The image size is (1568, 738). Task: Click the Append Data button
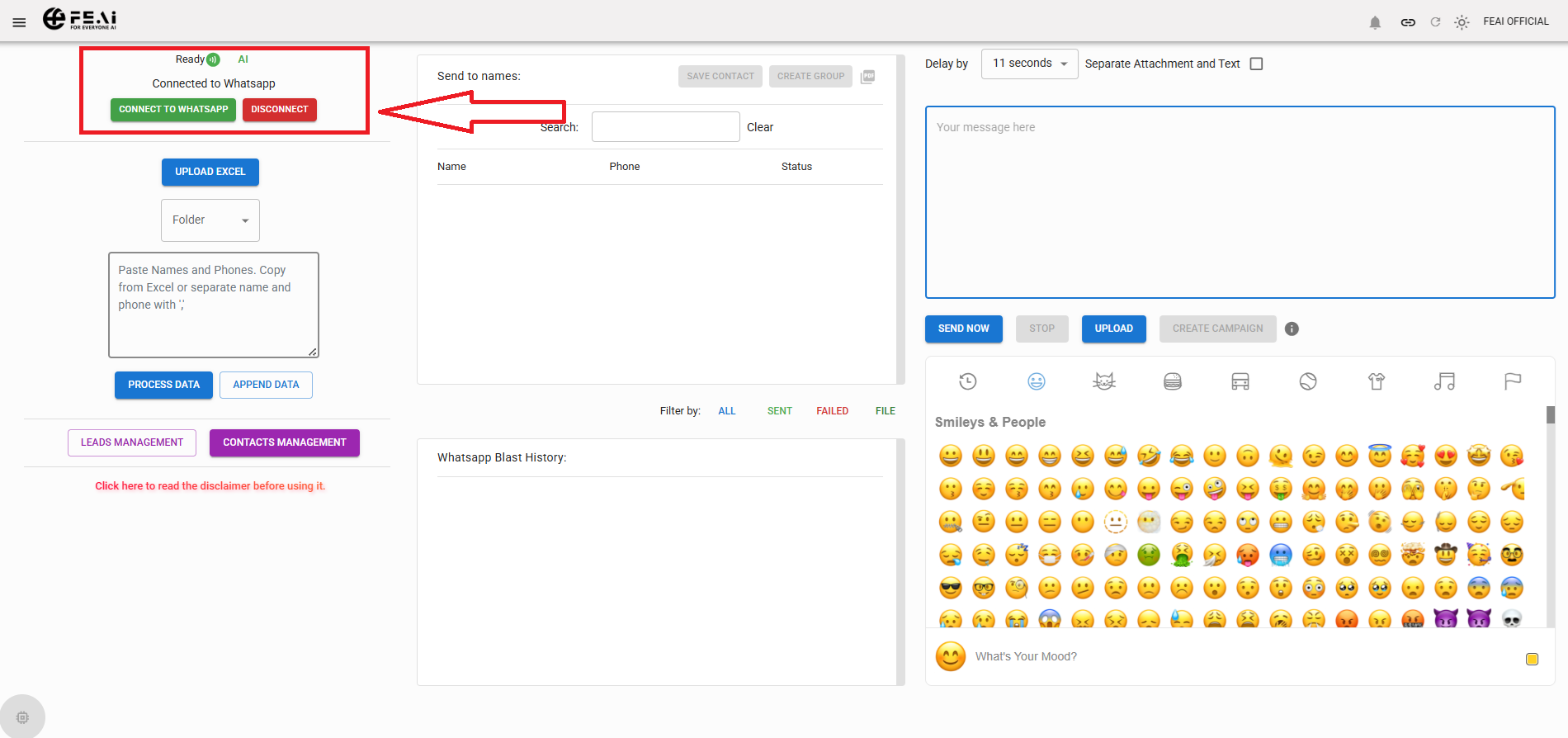266,385
